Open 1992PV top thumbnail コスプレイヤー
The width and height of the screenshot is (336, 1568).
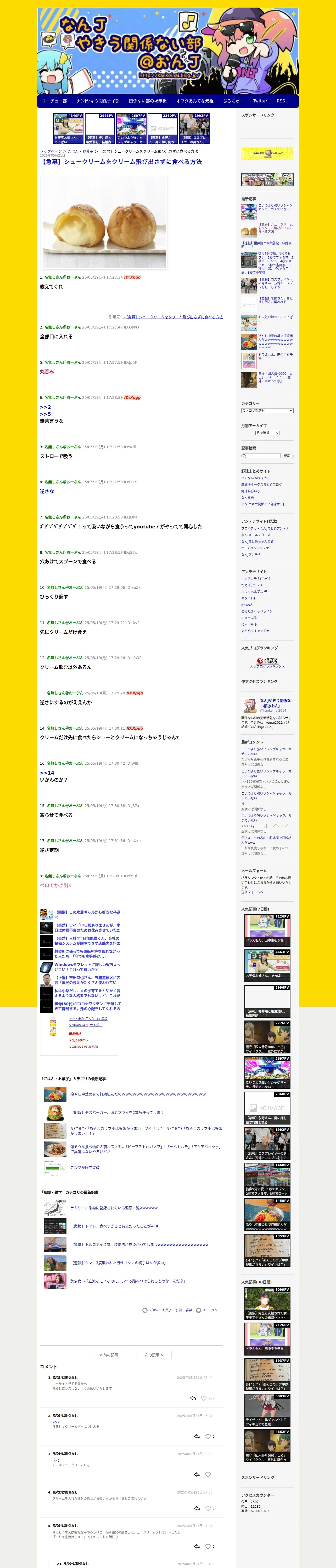[x=194, y=128]
